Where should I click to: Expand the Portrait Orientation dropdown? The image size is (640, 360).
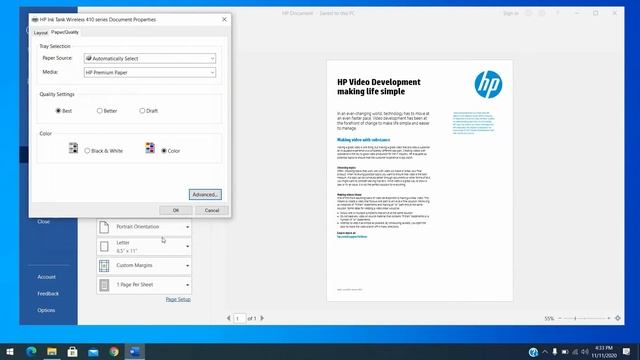[144, 227]
